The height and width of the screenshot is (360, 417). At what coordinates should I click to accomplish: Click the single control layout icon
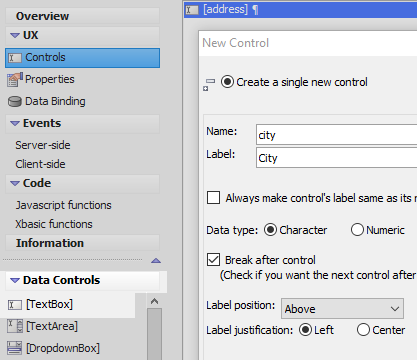click(x=209, y=85)
